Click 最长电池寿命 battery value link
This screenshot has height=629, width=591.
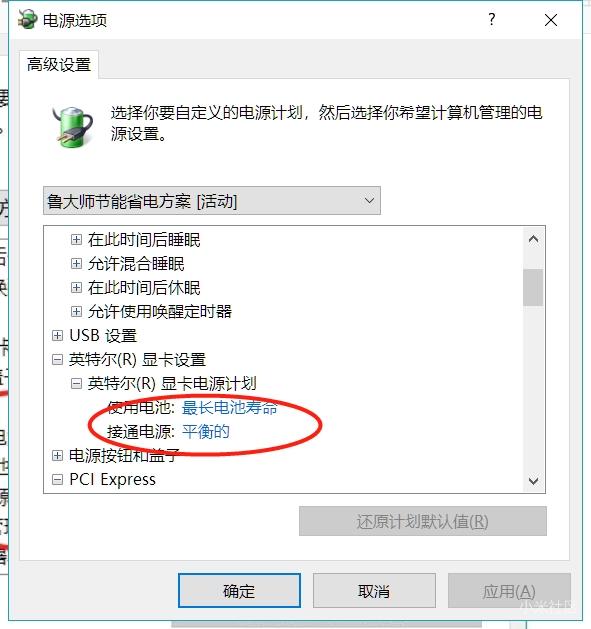(229, 408)
